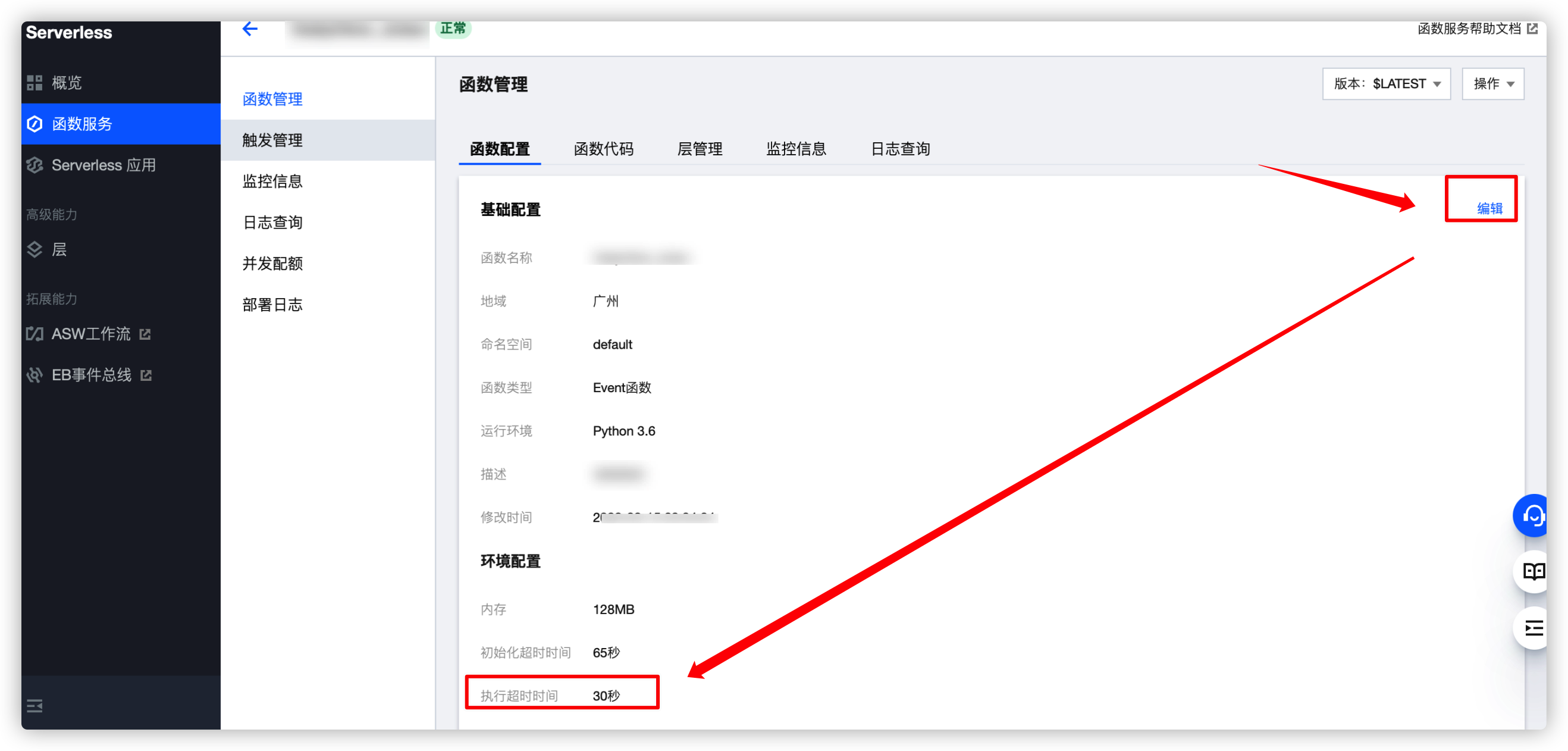This screenshot has height=751, width=1568.
Task: Expand the 操作 dropdown menu
Action: [1492, 83]
